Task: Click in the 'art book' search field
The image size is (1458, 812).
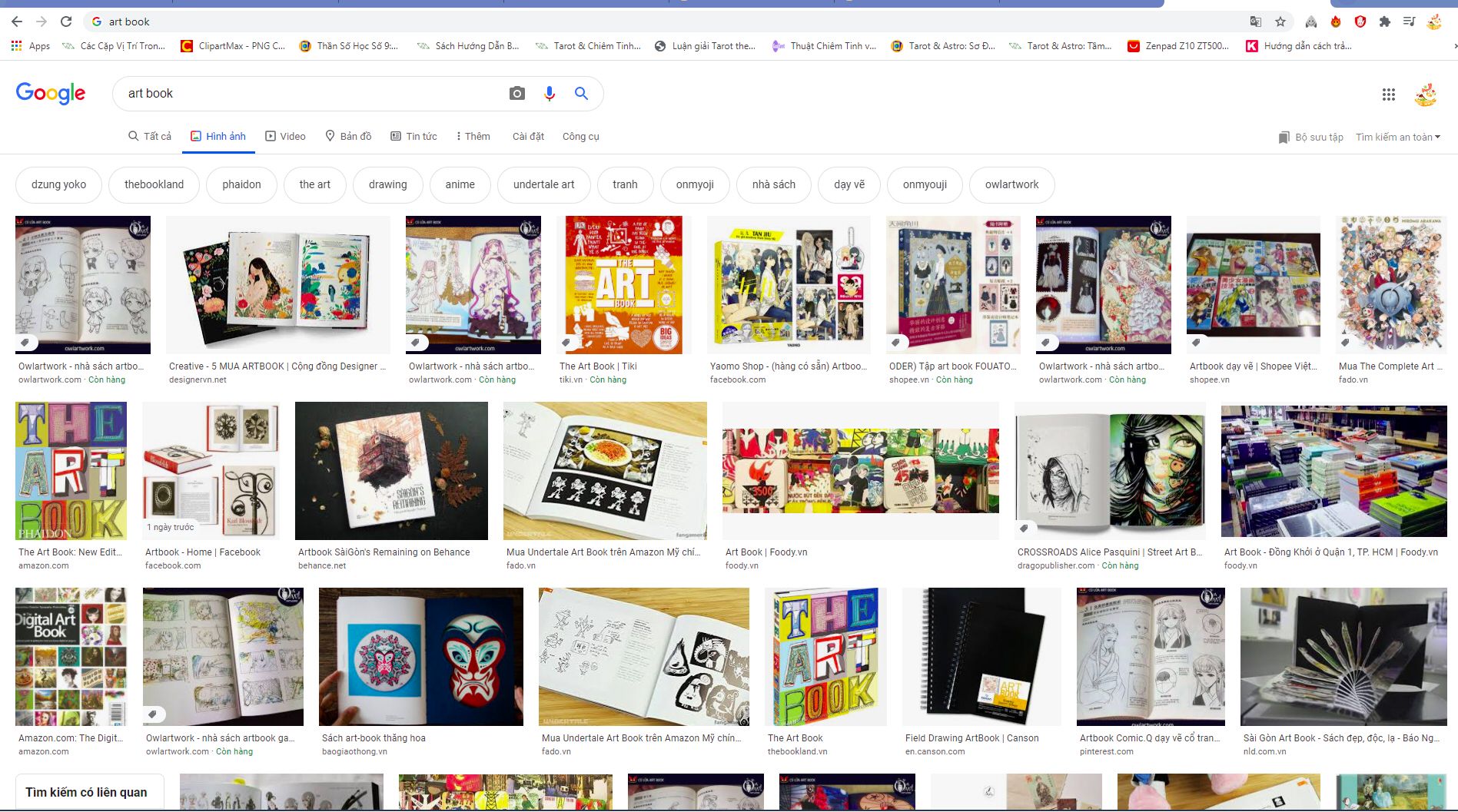Action: coord(307,94)
